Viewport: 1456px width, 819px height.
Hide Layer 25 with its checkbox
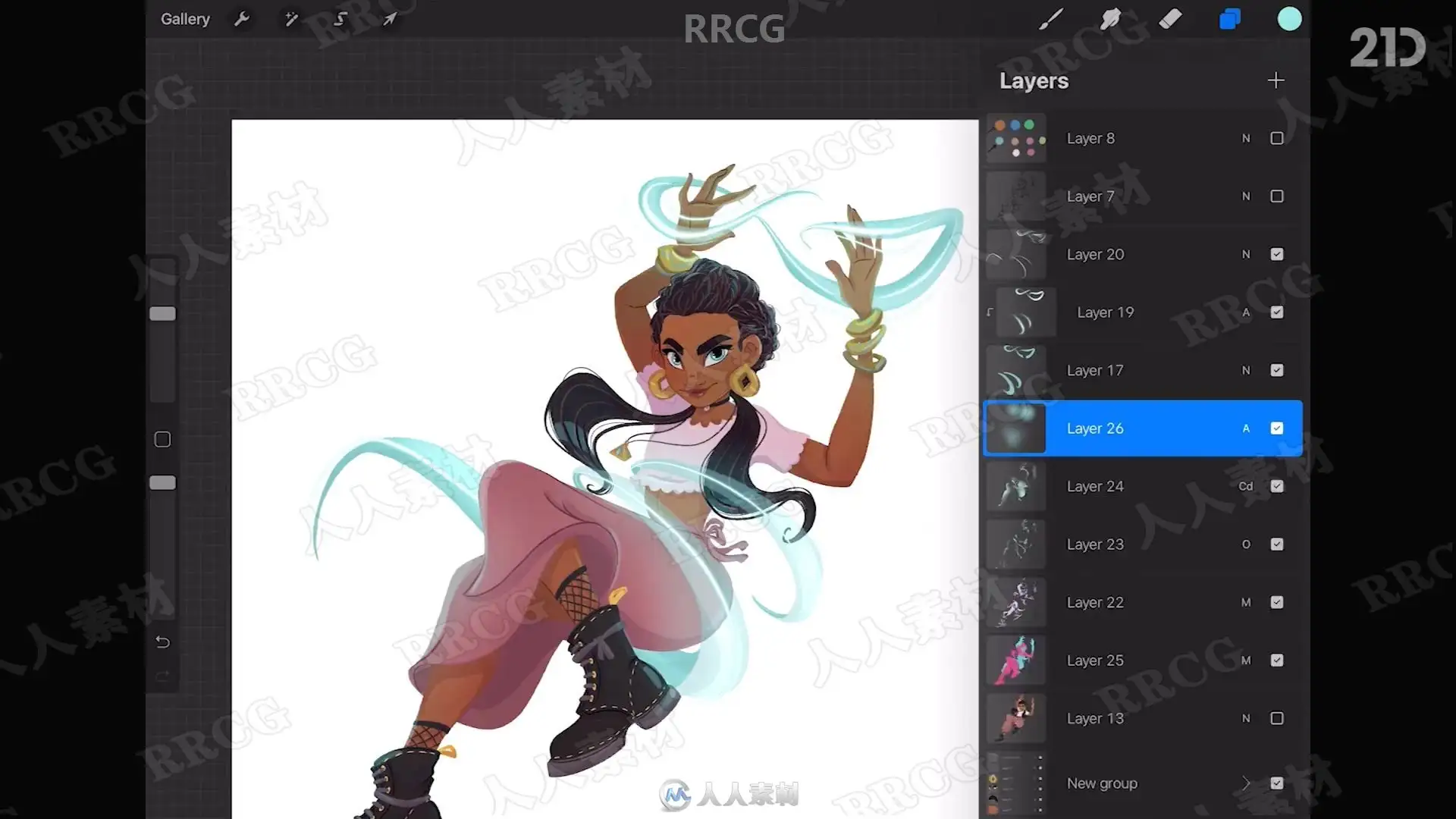(1277, 661)
